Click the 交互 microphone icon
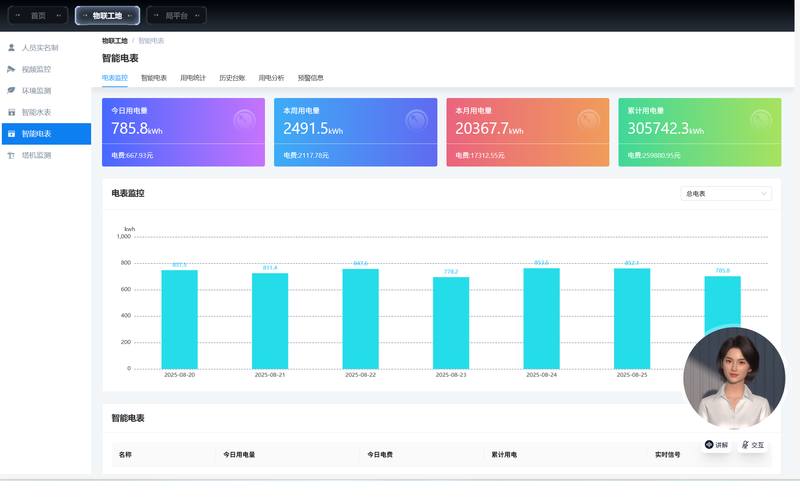 (x=745, y=445)
